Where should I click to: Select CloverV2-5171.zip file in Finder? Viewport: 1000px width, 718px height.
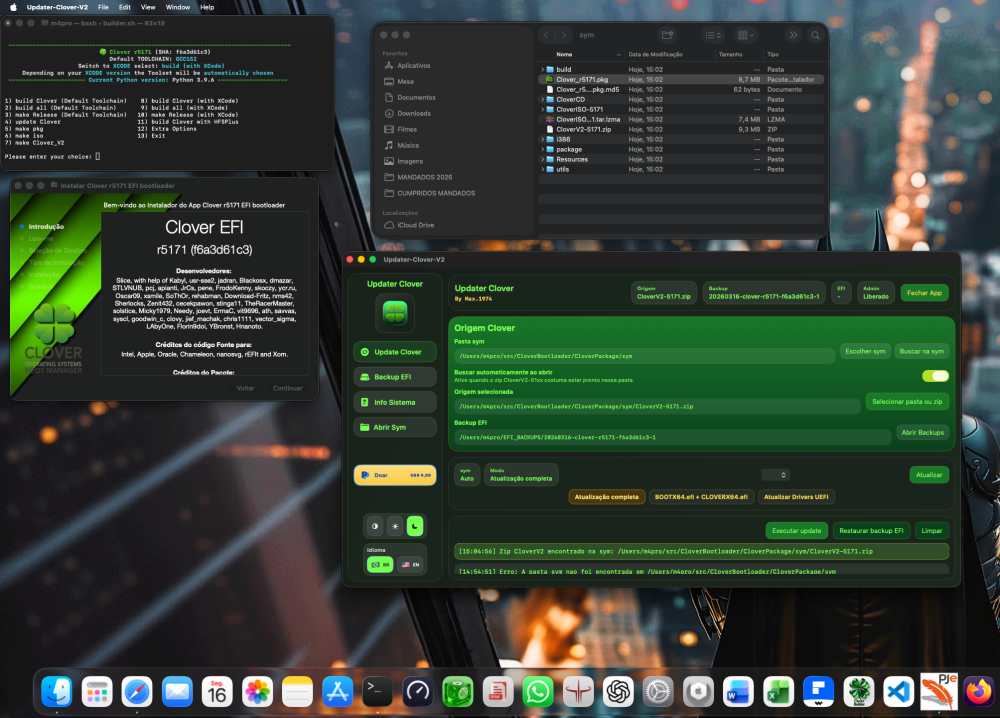(x=681, y=129)
